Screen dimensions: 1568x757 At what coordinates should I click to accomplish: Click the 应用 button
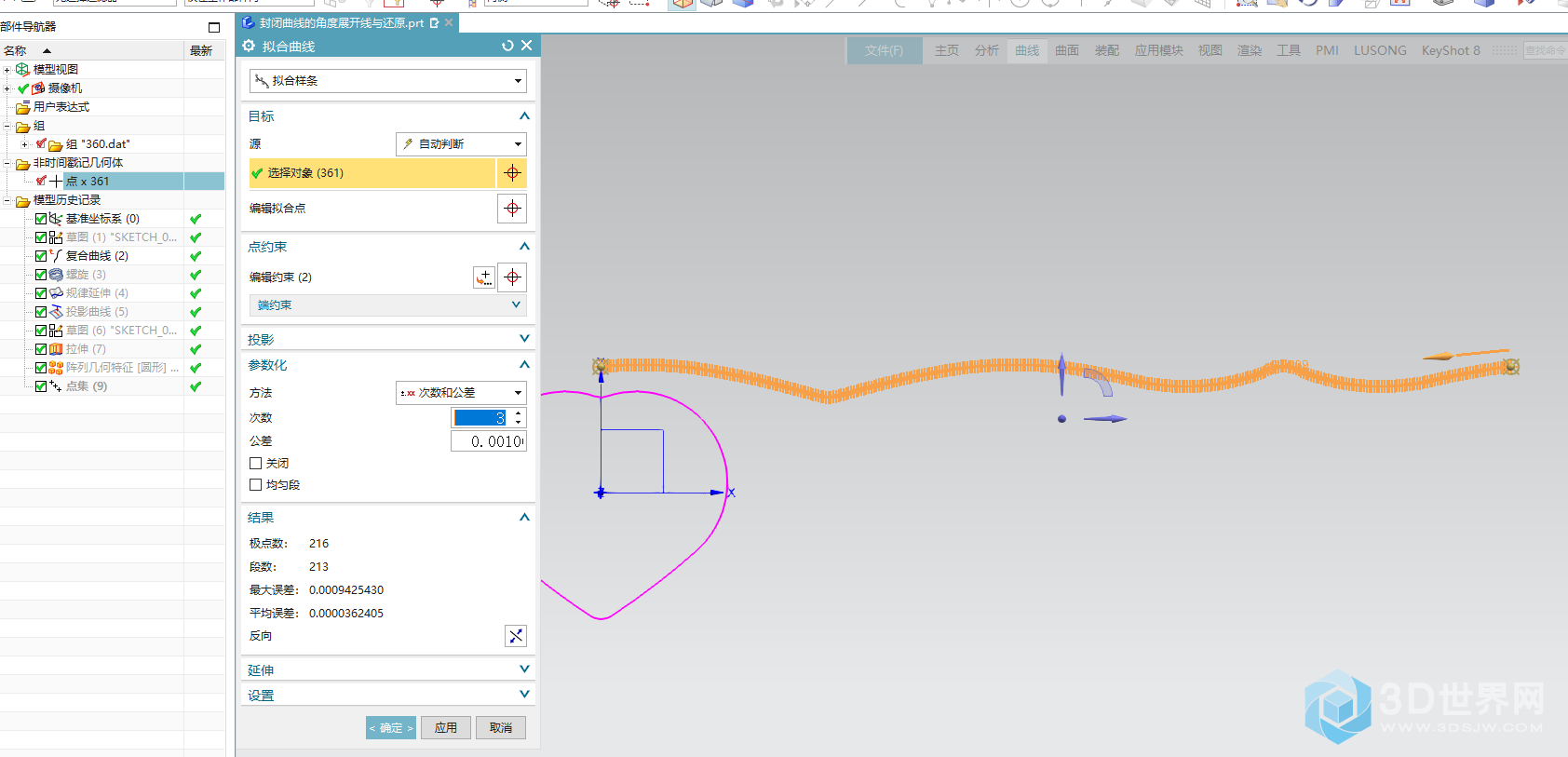tap(446, 728)
